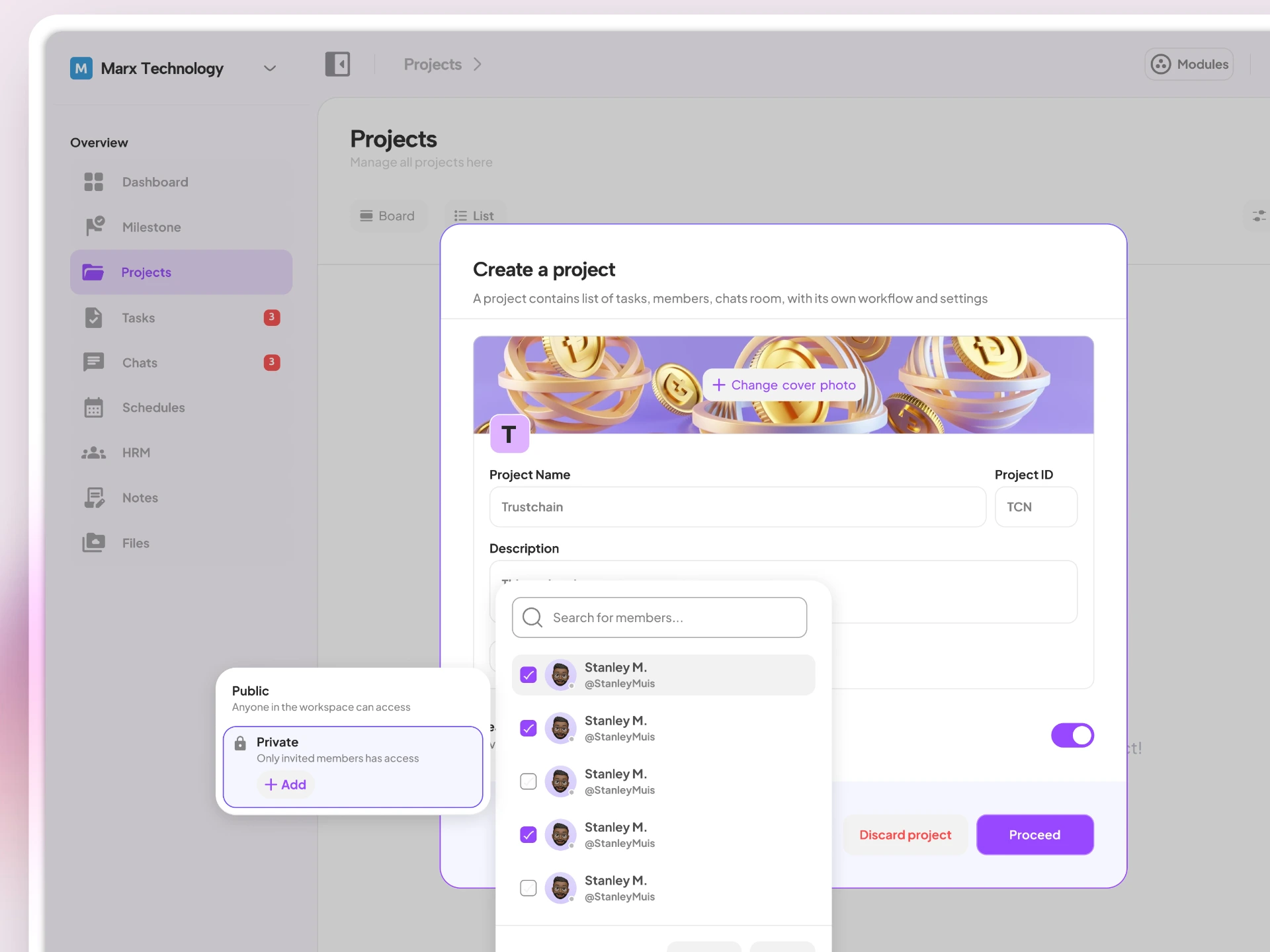Open the Milestone flag icon
Image resolution: width=1270 pixels, height=952 pixels.
[x=95, y=227]
